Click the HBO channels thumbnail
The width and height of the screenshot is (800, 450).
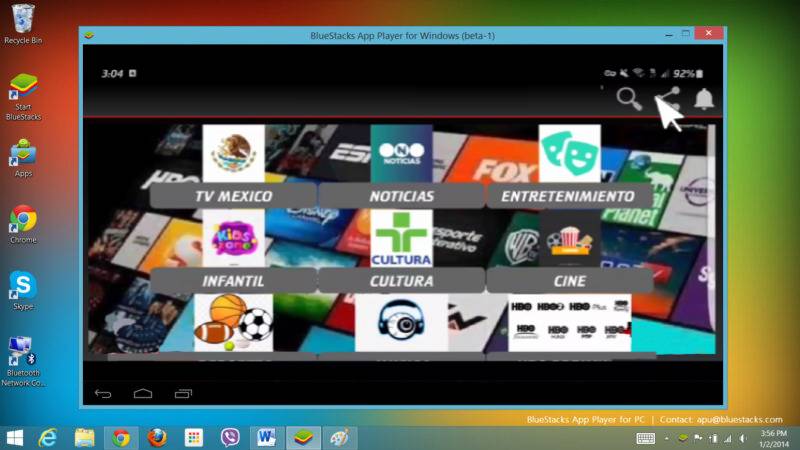click(569, 322)
